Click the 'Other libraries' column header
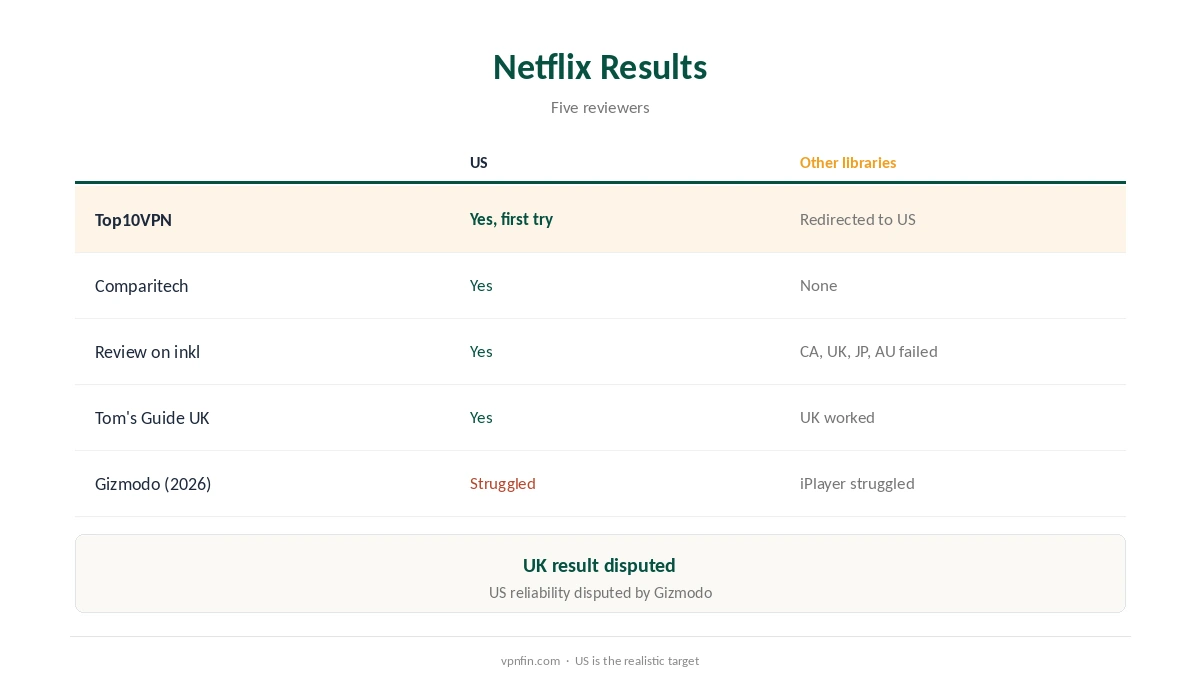Image resolution: width=1200 pixels, height=680 pixels. tap(848, 162)
